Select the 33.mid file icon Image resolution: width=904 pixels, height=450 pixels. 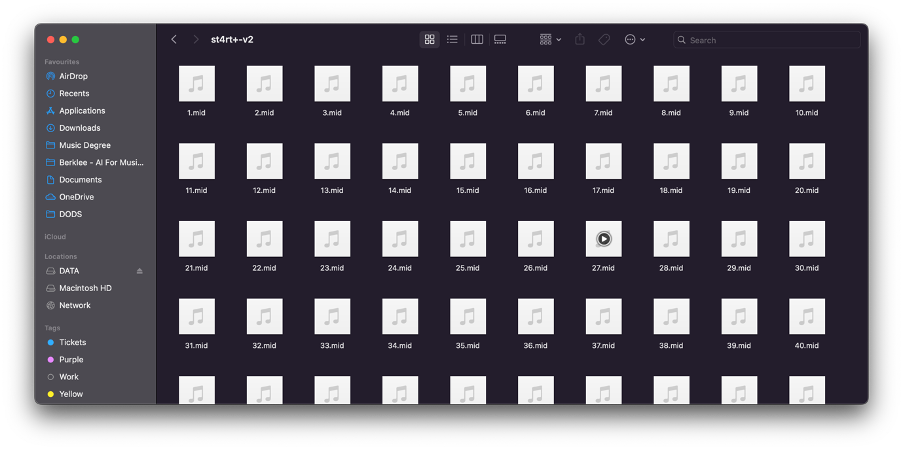click(x=332, y=316)
